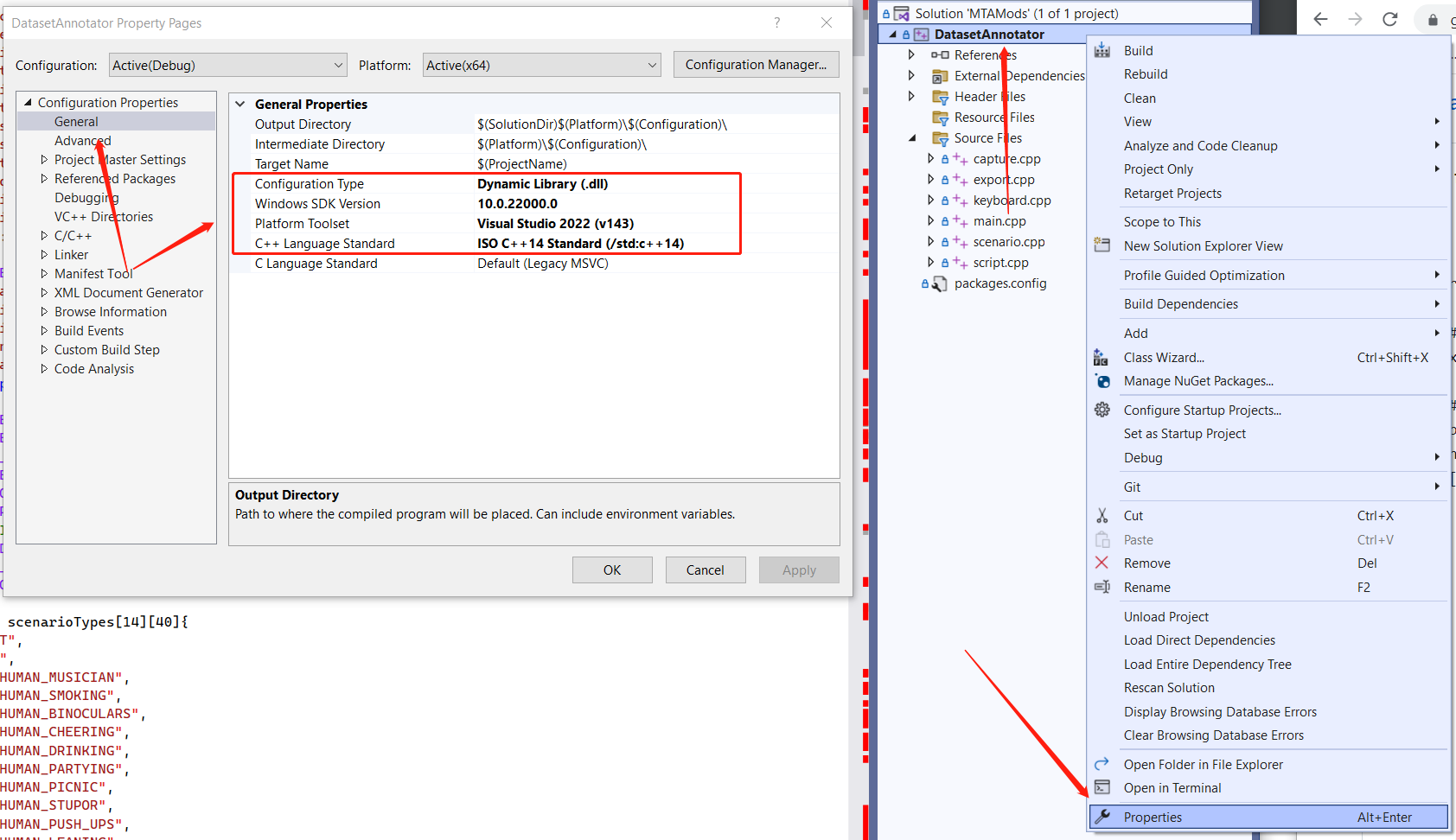Click the red Remove X icon

pyautogui.click(x=1102, y=563)
